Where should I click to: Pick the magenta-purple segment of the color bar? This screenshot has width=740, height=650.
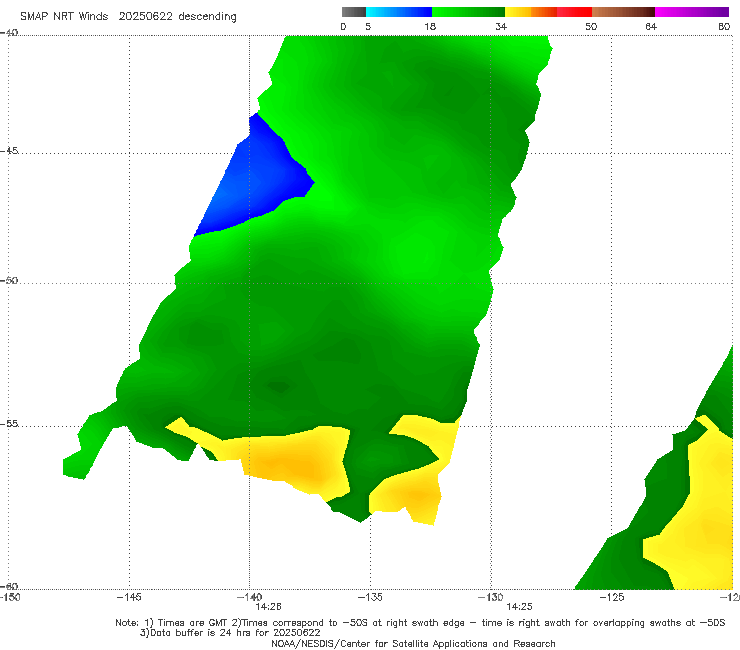point(692,12)
